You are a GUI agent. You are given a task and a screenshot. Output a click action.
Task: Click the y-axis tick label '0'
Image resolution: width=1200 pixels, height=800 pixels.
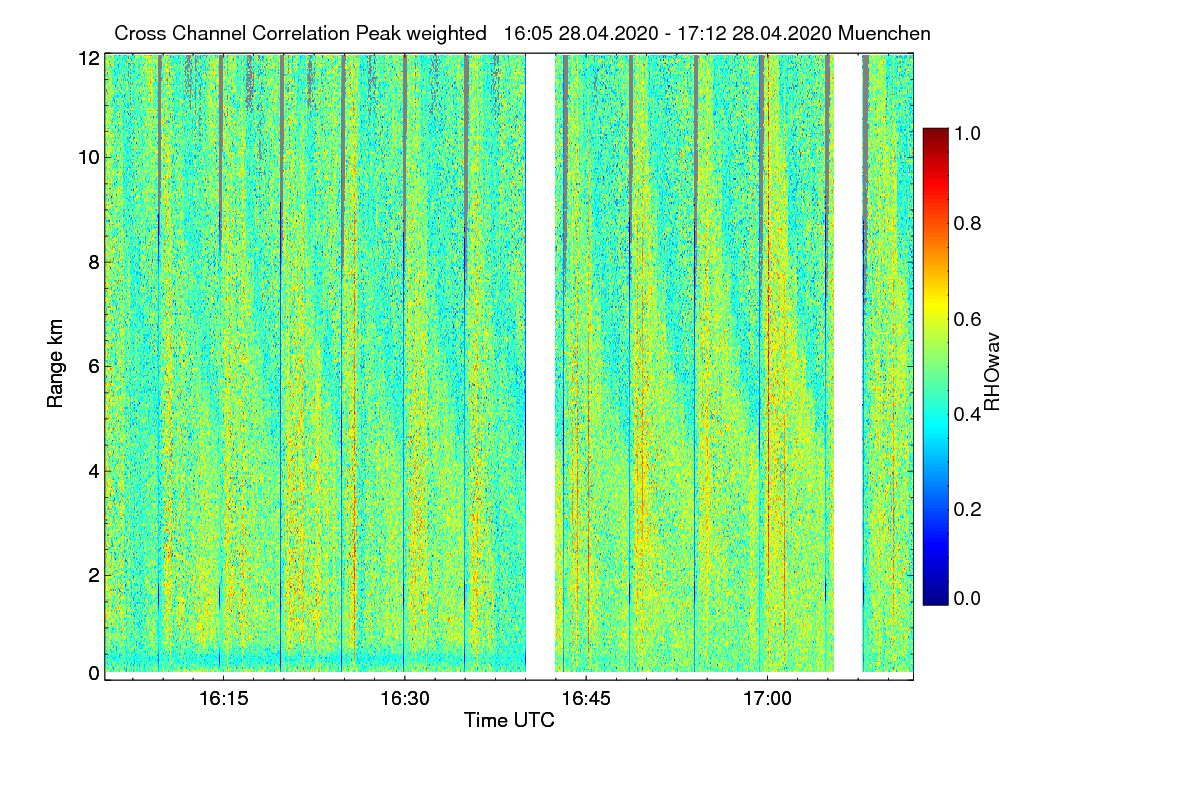click(94, 673)
